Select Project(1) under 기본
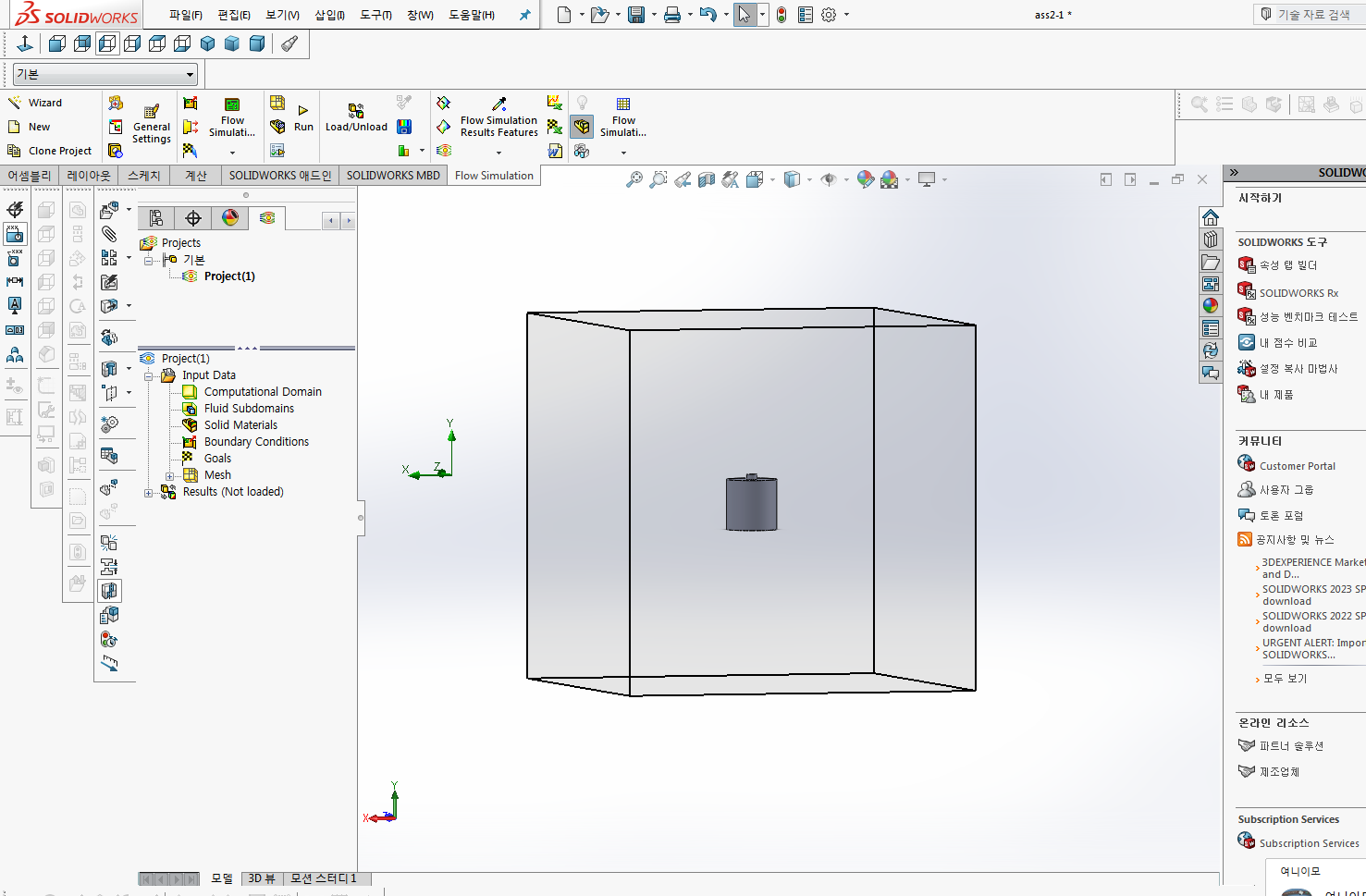 (229, 276)
